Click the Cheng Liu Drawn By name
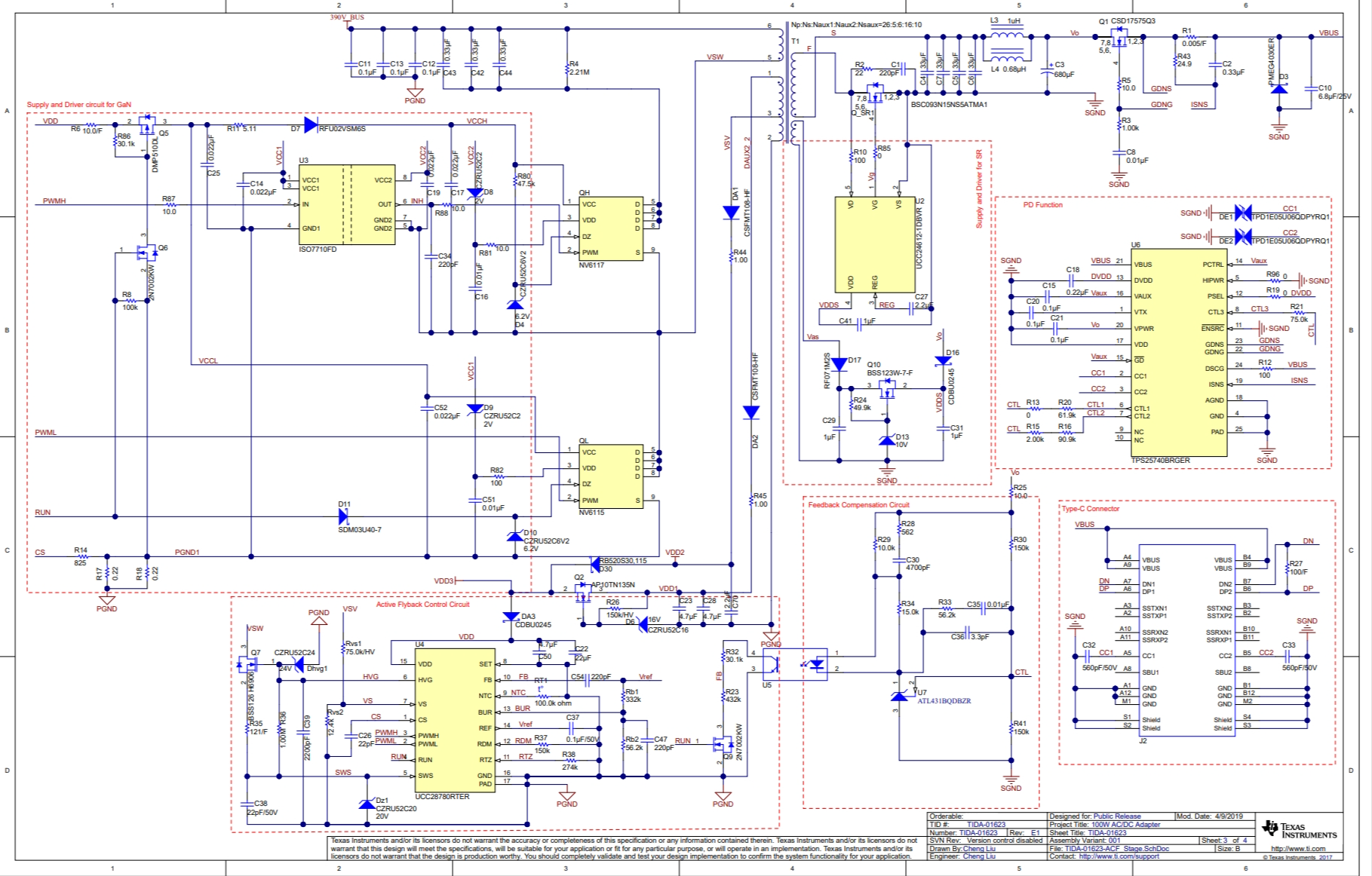Image resolution: width=1372 pixels, height=876 pixels. pyautogui.click(x=979, y=849)
